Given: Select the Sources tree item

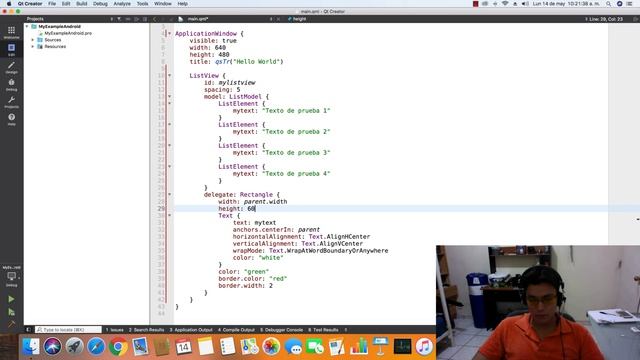Looking at the screenshot, I should coord(53,40).
